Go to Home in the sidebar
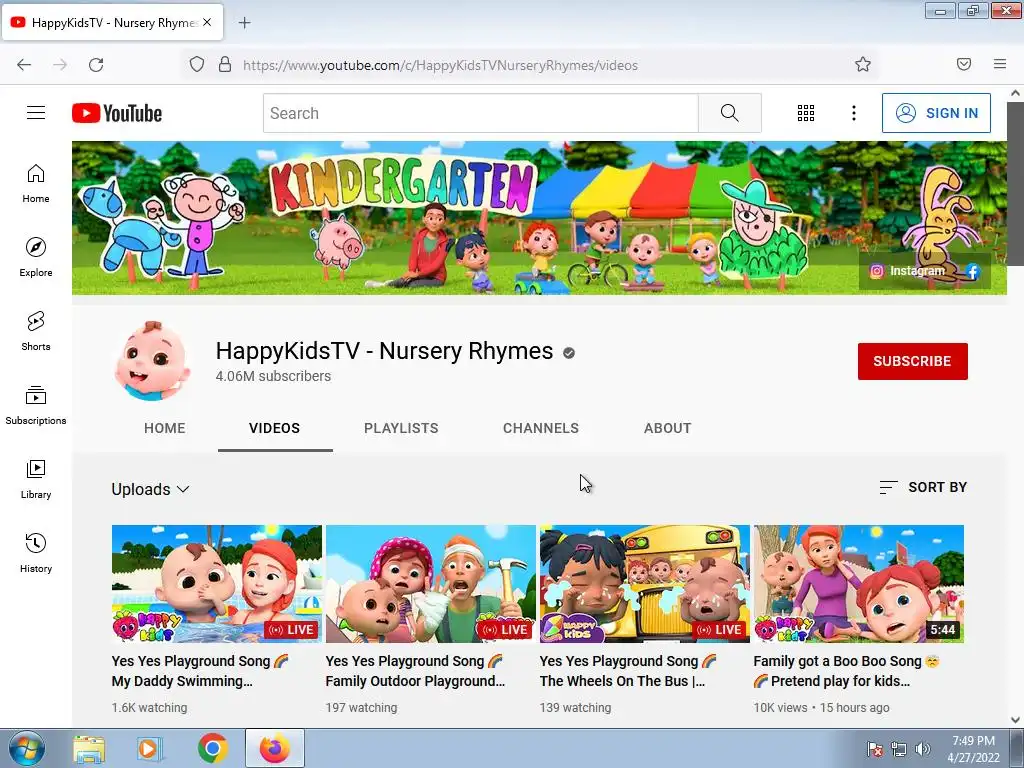 click(36, 184)
